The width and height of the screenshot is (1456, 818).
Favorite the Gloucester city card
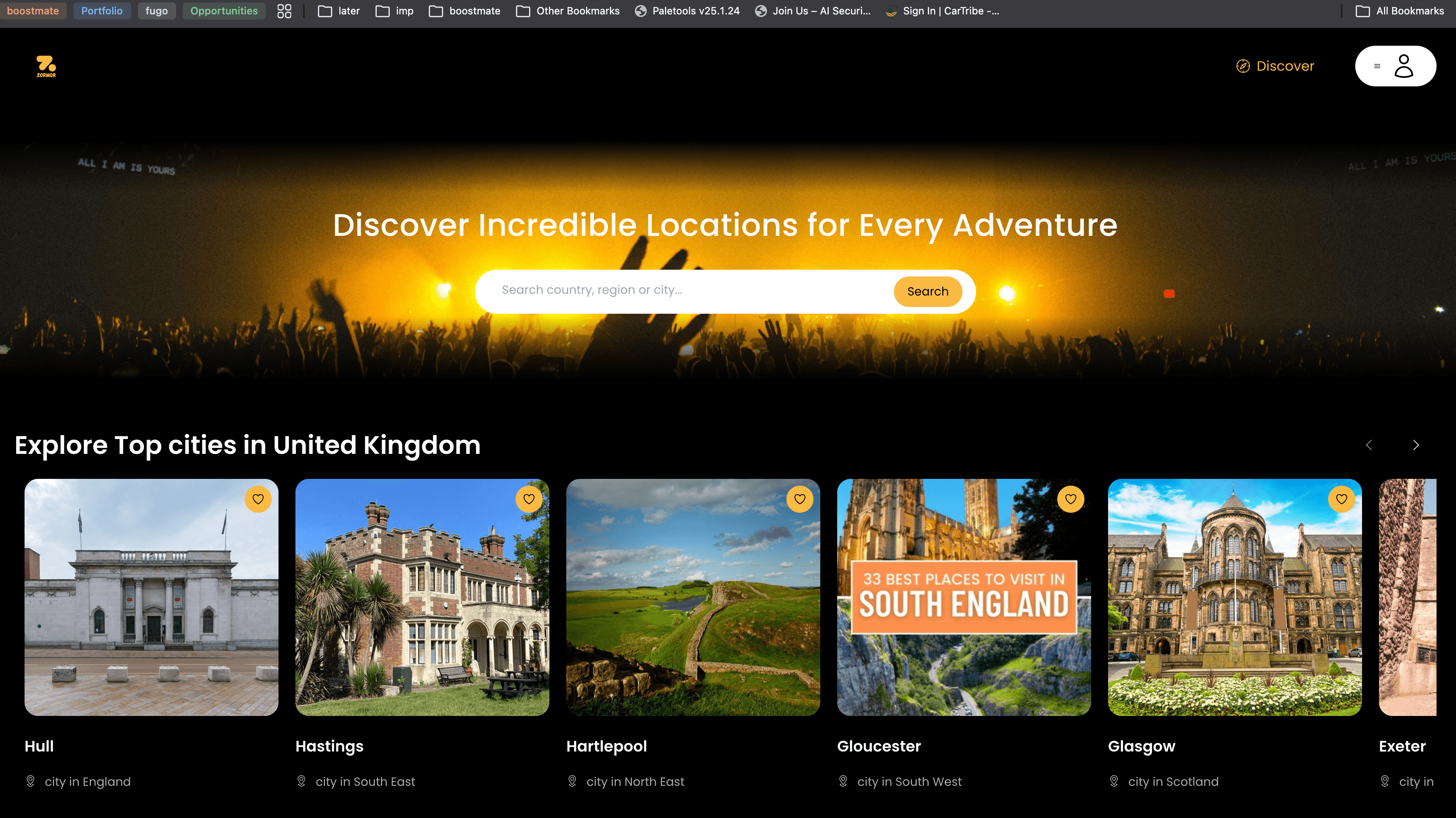click(x=1071, y=499)
